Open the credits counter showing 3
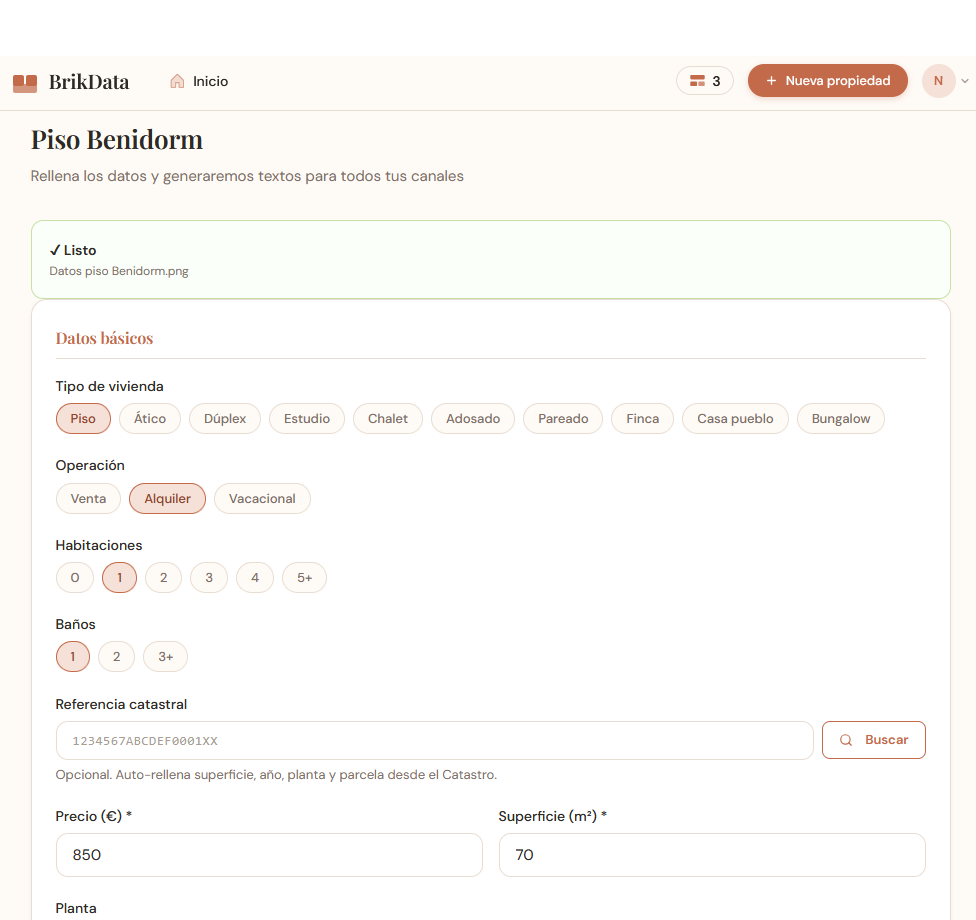The height and width of the screenshot is (920, 976). (705, 81)
